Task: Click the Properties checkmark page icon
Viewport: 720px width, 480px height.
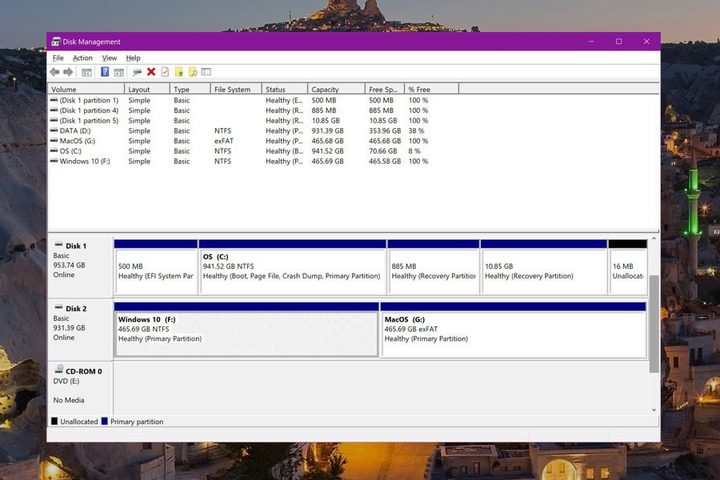Action: (165, 72)
